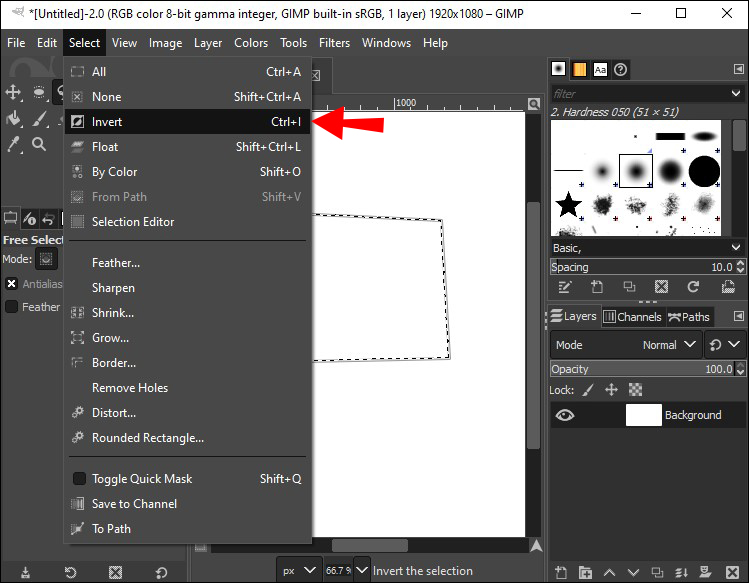Open the layer mode group switch dropdown

point(725,345)
